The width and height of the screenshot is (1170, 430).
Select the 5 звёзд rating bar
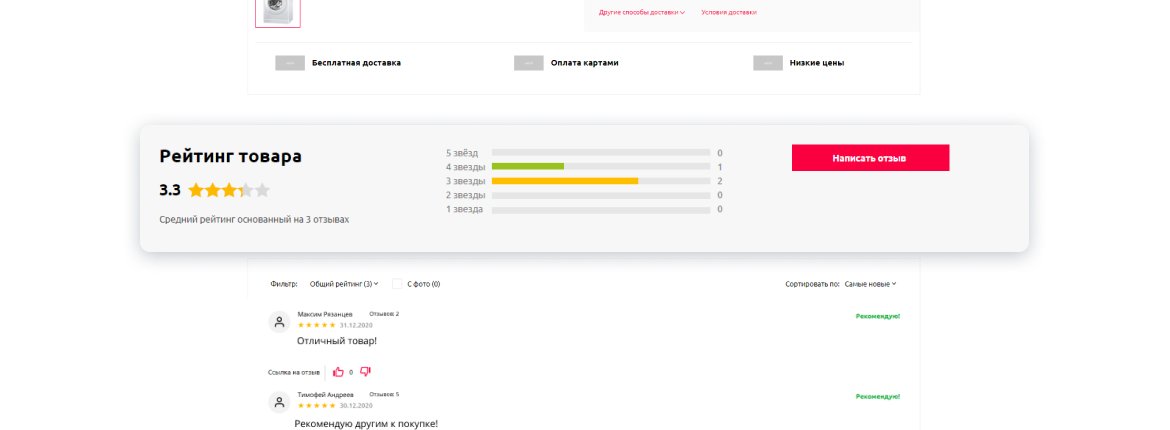point(601,153)
